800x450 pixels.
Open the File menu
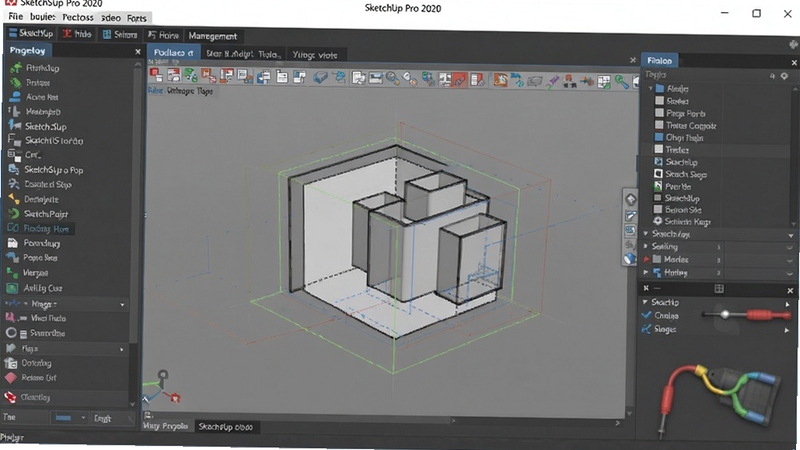[x=15, y=17]
